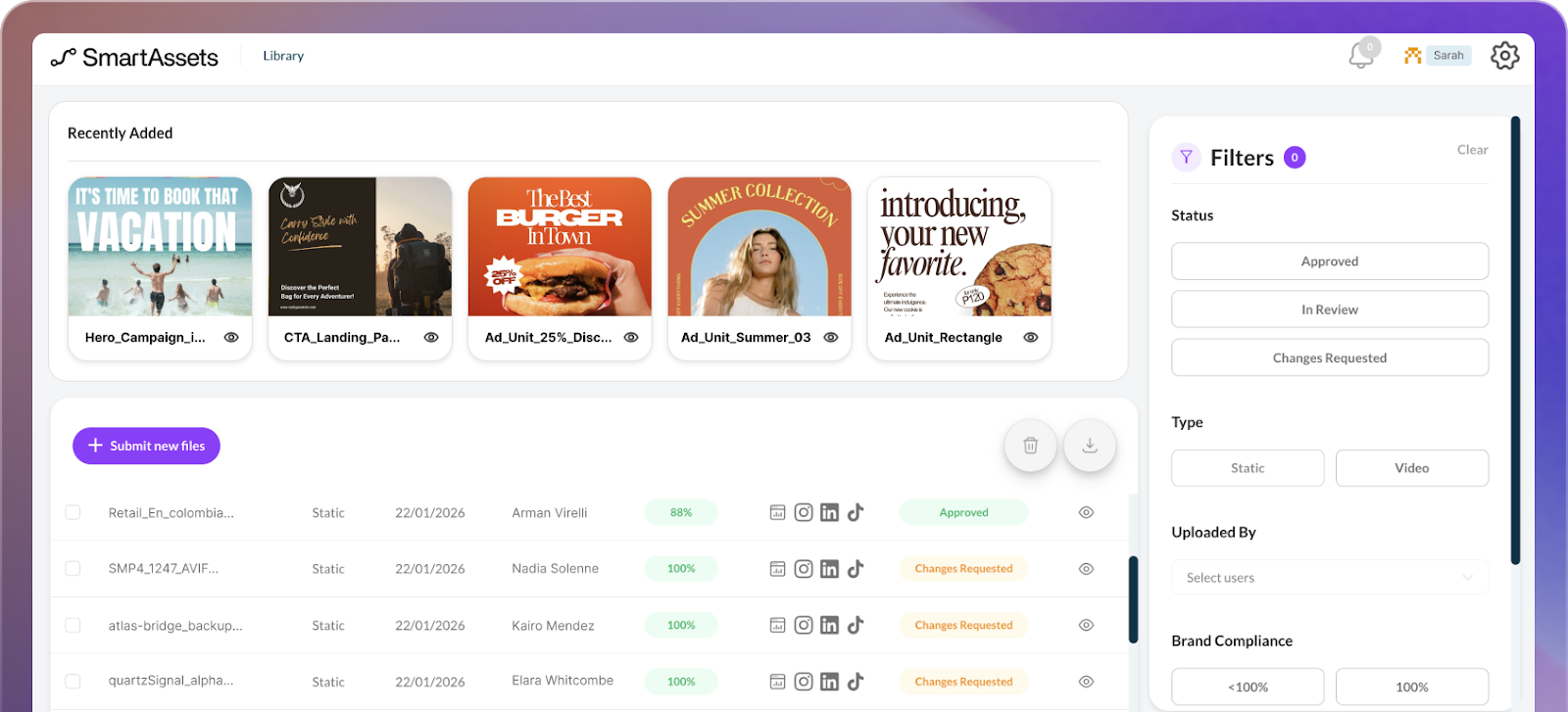Click Instagram icon in atlas-bridge_backup row
1568x712 pixels.
pos(804,625)
